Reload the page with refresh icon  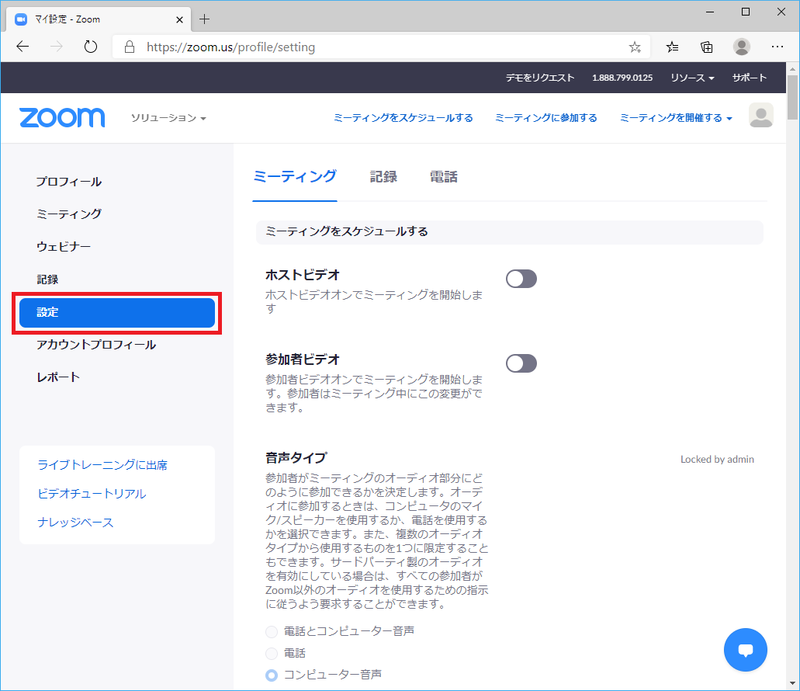click(90, 47)
